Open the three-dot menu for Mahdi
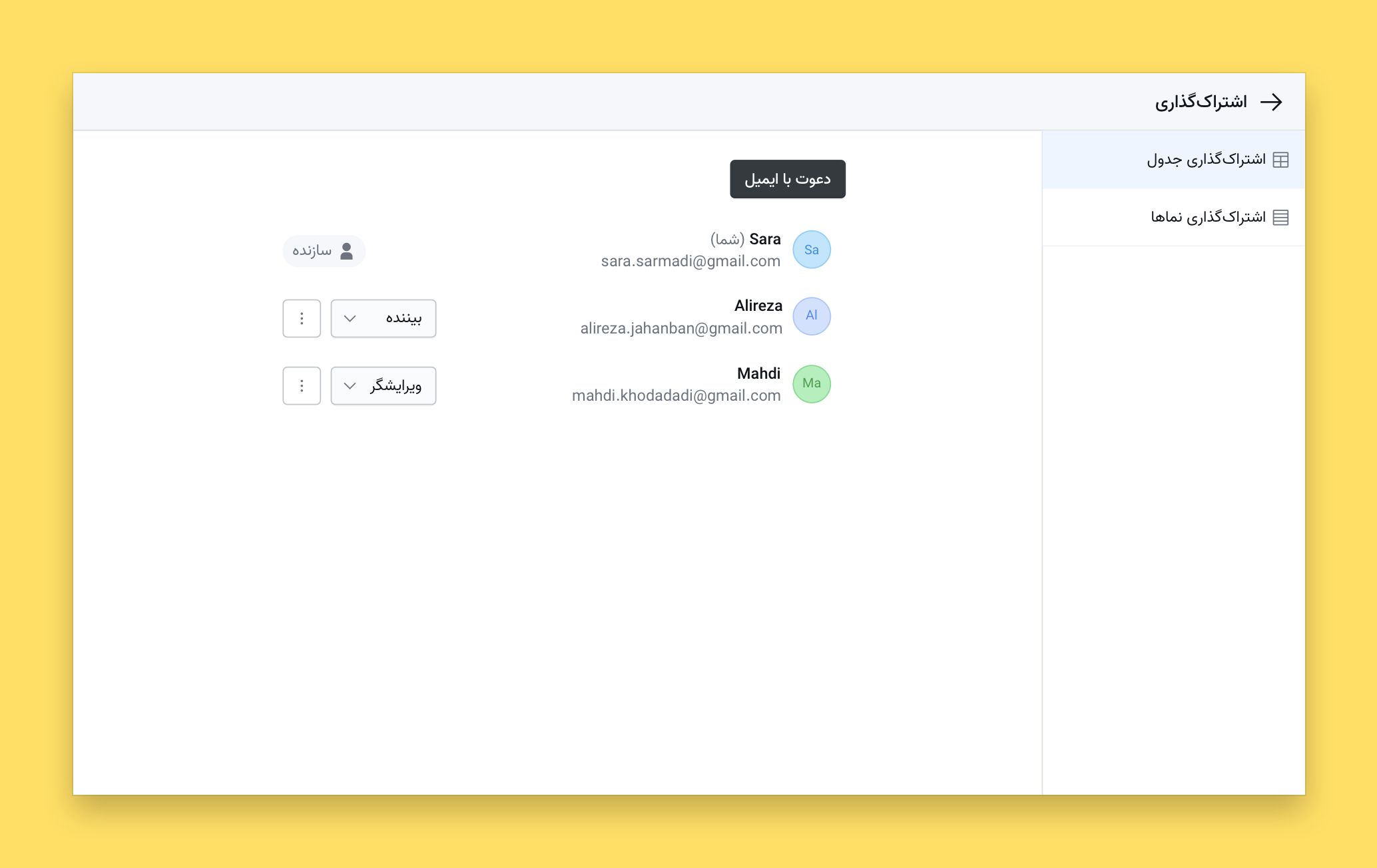The width and height of the screenshot is (1377, 868). click(302, 385)
